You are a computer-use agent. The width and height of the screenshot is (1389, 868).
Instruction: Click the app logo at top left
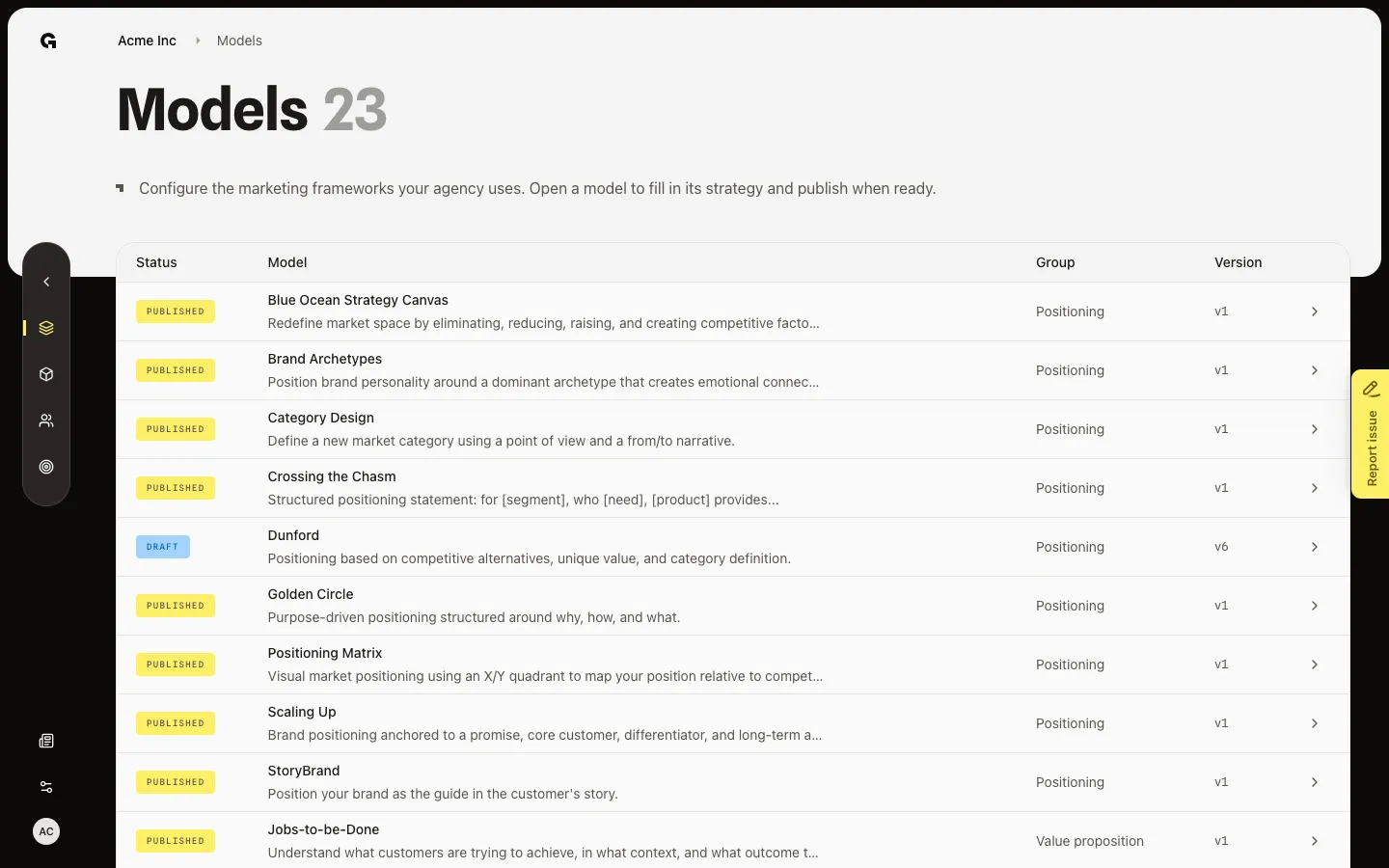coord(48,41)
